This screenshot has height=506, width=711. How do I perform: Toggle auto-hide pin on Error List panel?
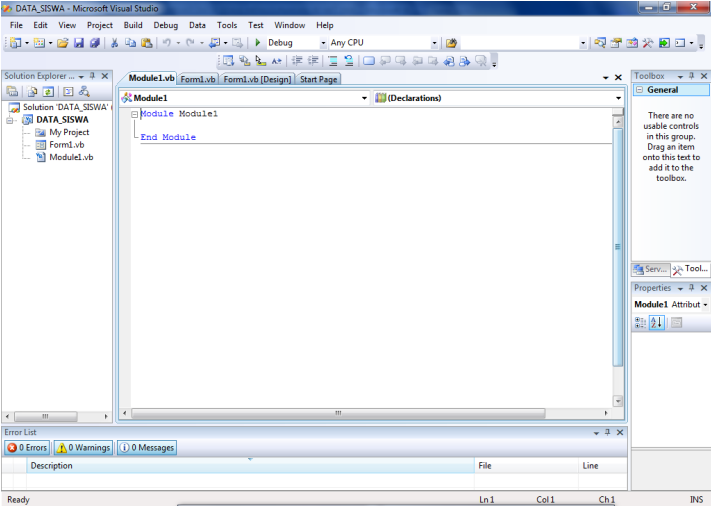click(x=608, y=432)
